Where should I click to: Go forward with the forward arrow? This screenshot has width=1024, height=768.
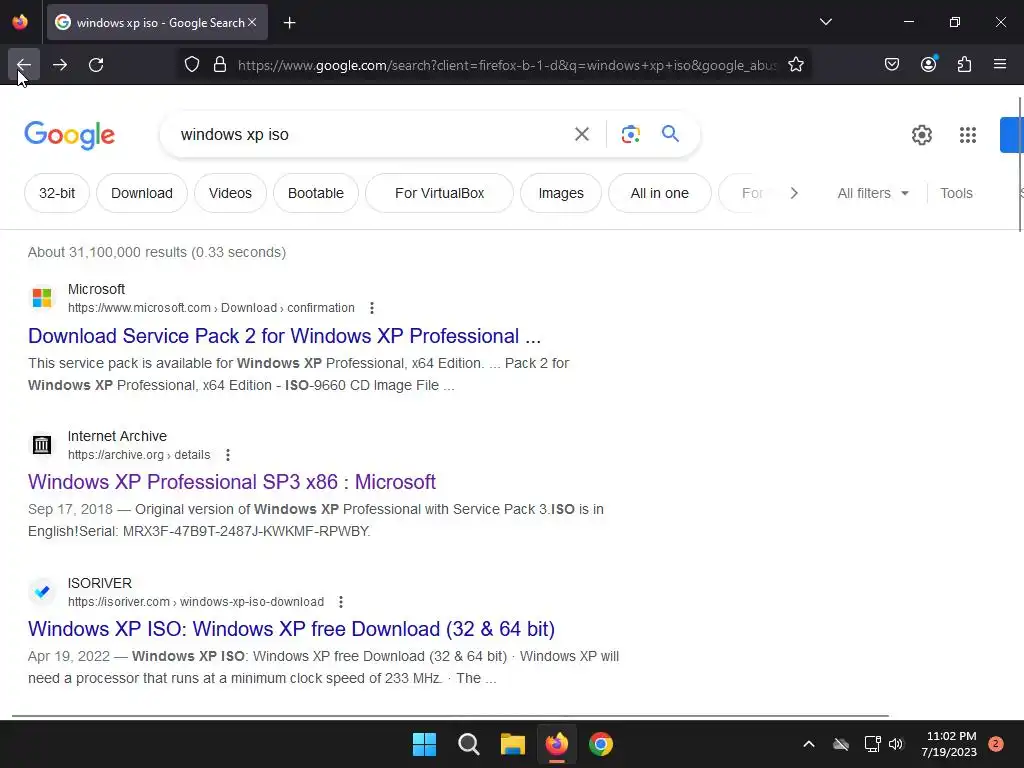click(x=60, y=65)
